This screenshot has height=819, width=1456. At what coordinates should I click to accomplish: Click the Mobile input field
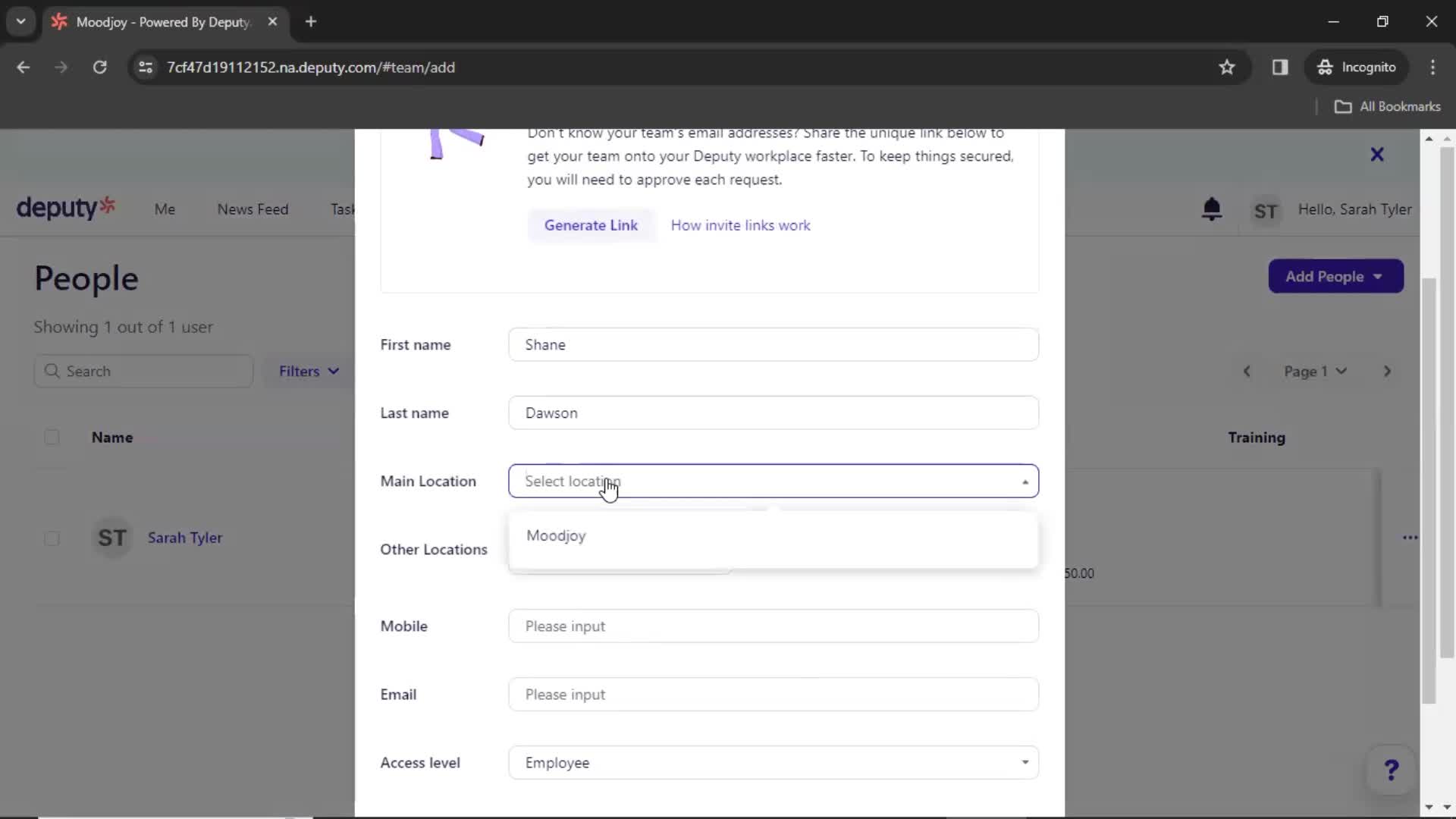(773, 626)
